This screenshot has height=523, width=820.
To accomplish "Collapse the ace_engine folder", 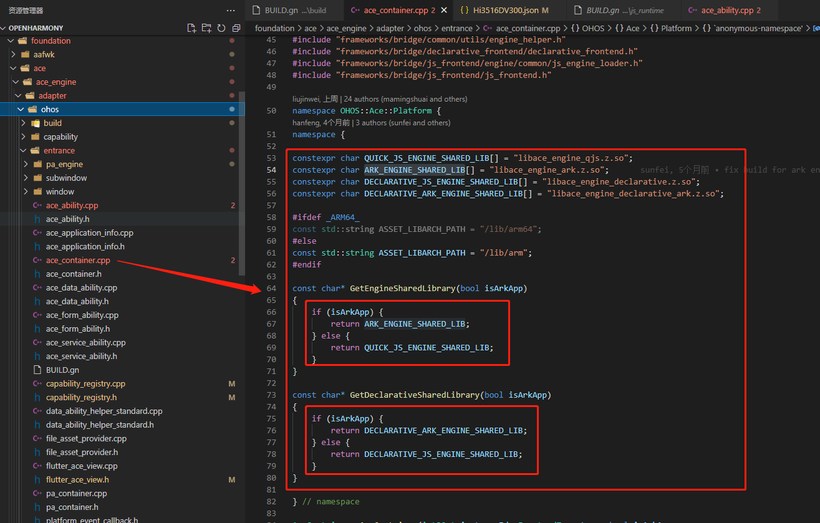I will [x=16, y=82].
